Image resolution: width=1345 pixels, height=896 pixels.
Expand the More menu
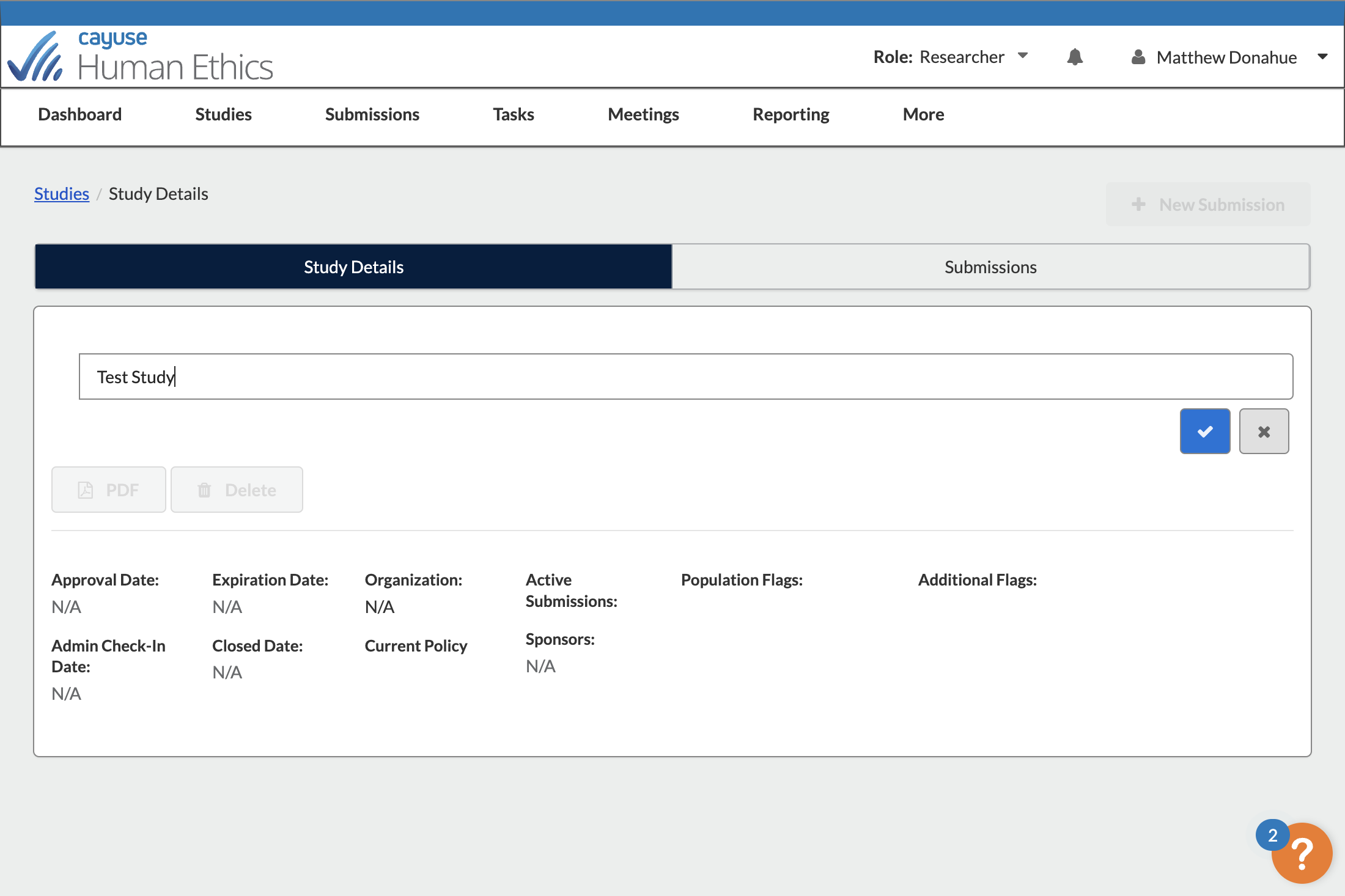923,114
